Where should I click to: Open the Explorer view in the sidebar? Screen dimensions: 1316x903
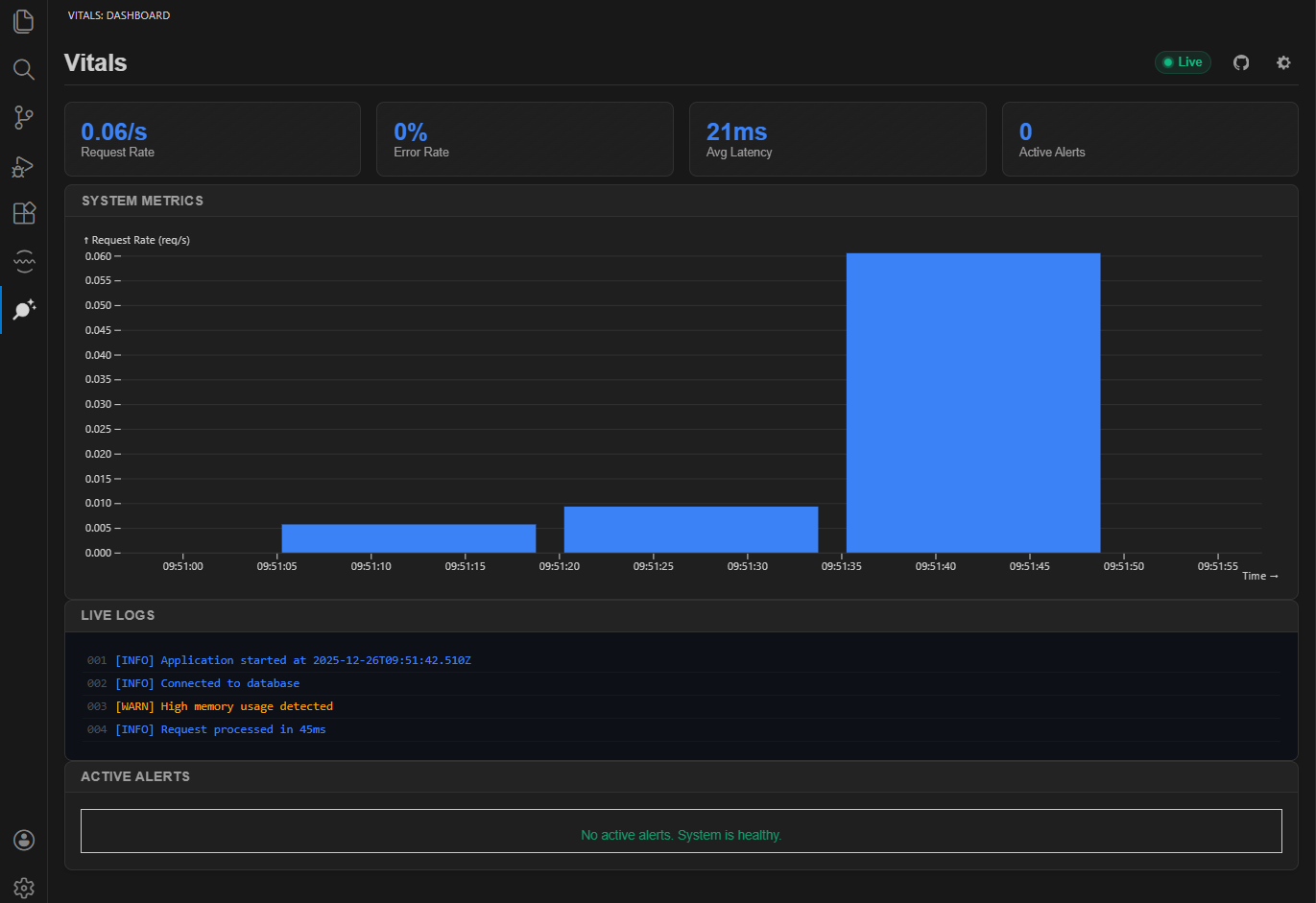(23, 21)
